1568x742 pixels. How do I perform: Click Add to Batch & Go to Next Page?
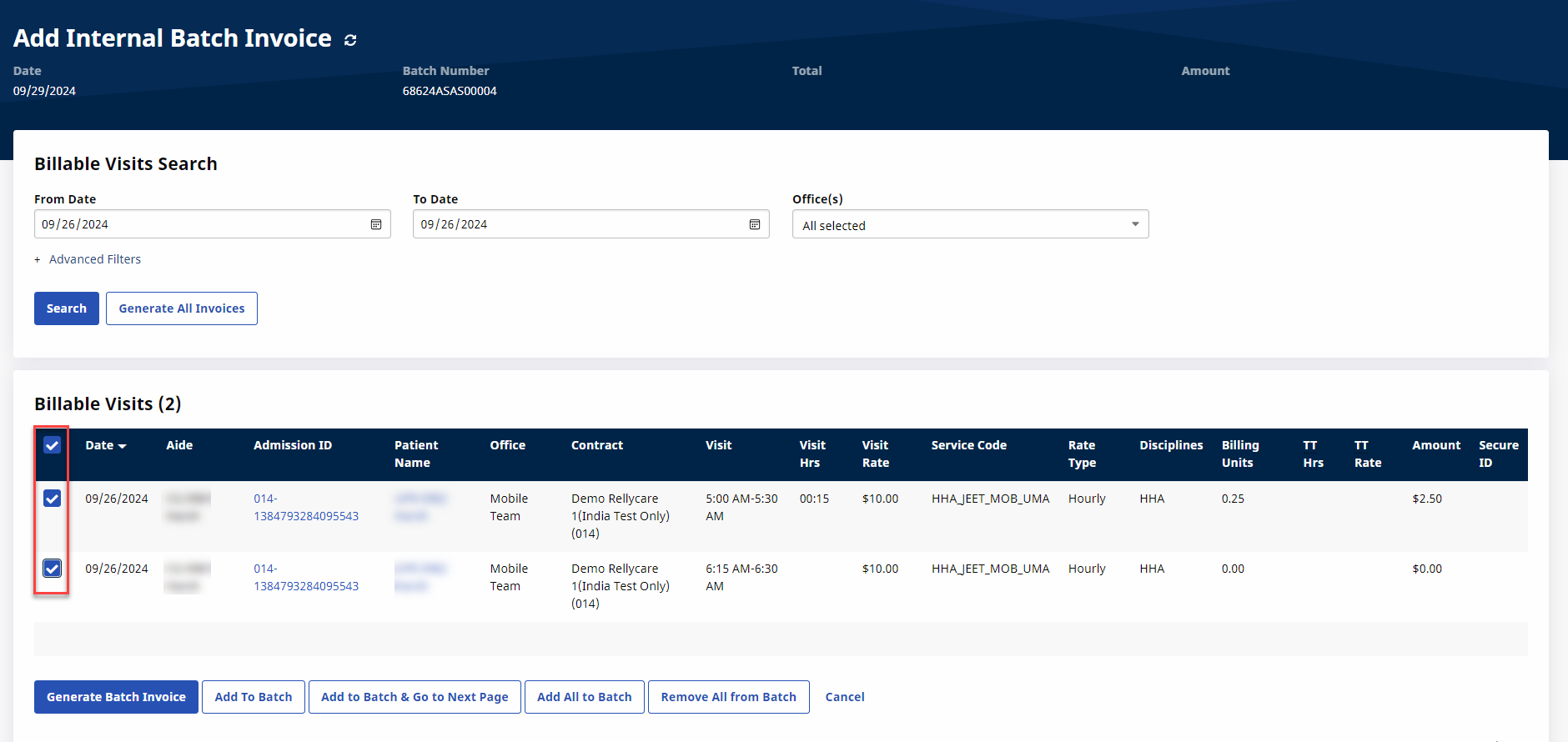pos(415,697)
